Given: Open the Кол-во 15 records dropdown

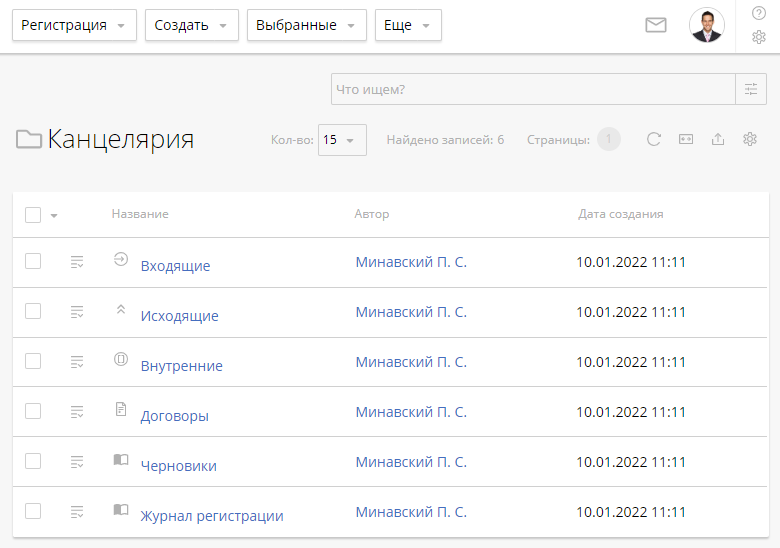Looking at the screenshot, I should click(x=342, y=140).
